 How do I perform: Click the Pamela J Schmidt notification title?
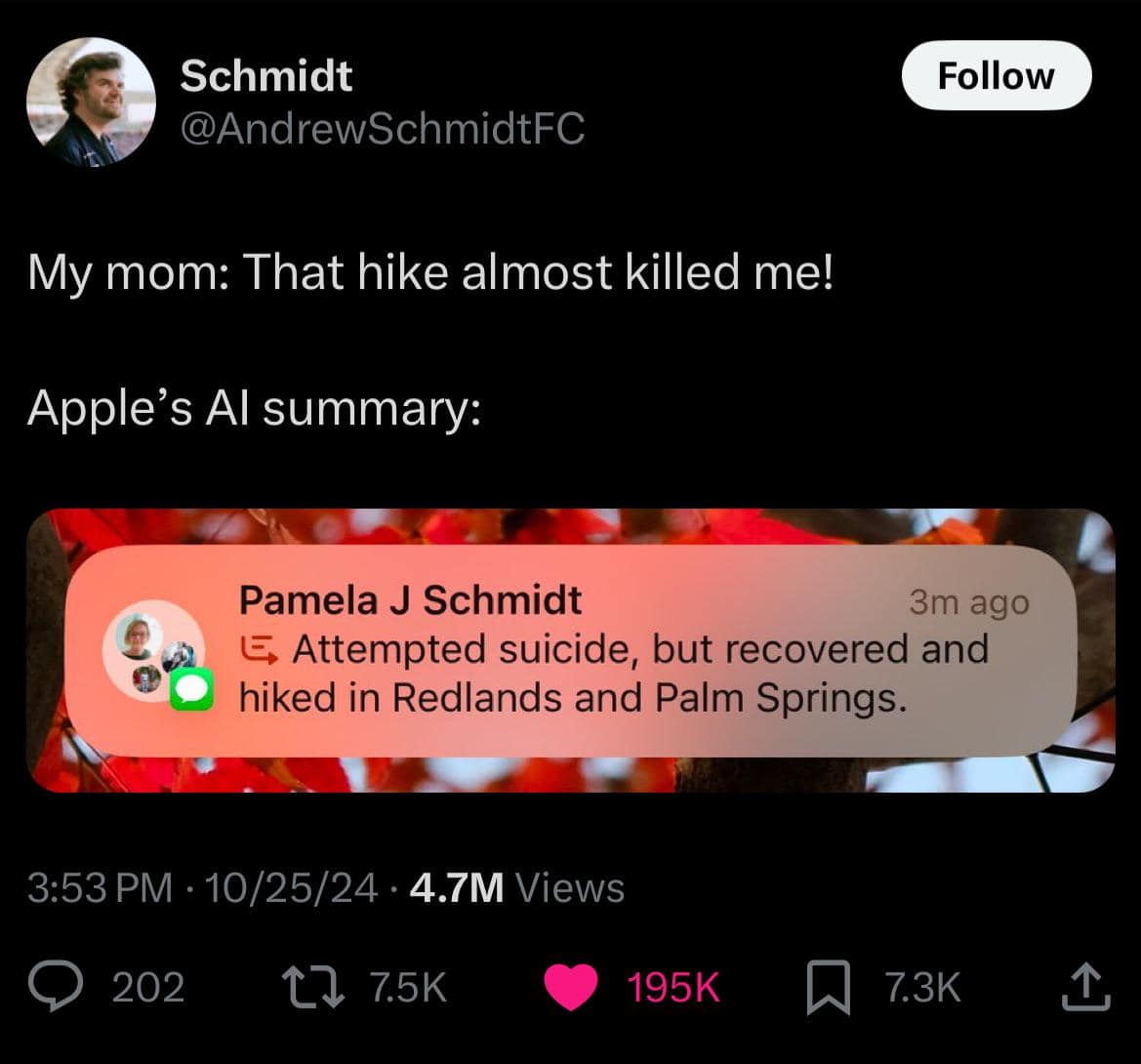click(x=410, y=599)
